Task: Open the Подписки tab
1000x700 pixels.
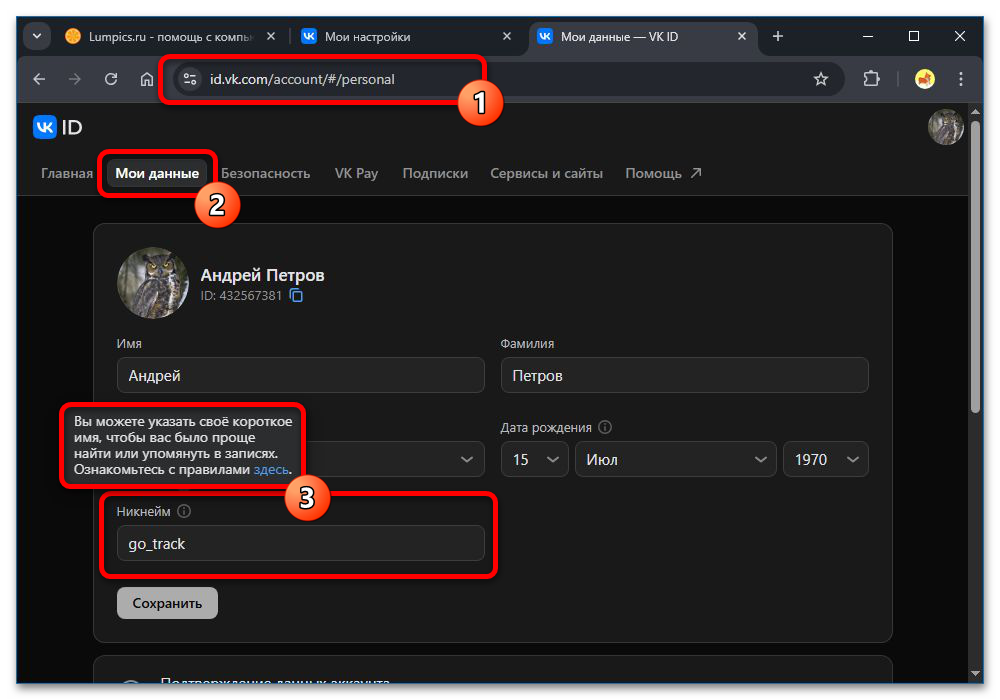Action: point(435,173)
